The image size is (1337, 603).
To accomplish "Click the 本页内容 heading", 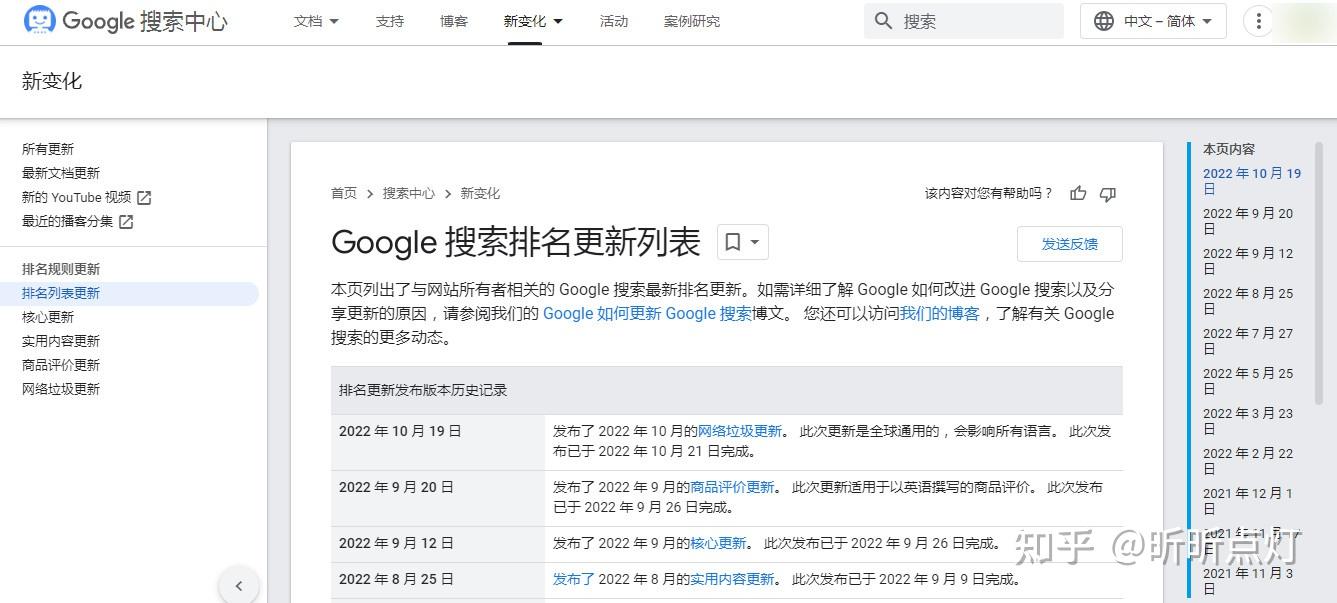I will click(1229, 149).
